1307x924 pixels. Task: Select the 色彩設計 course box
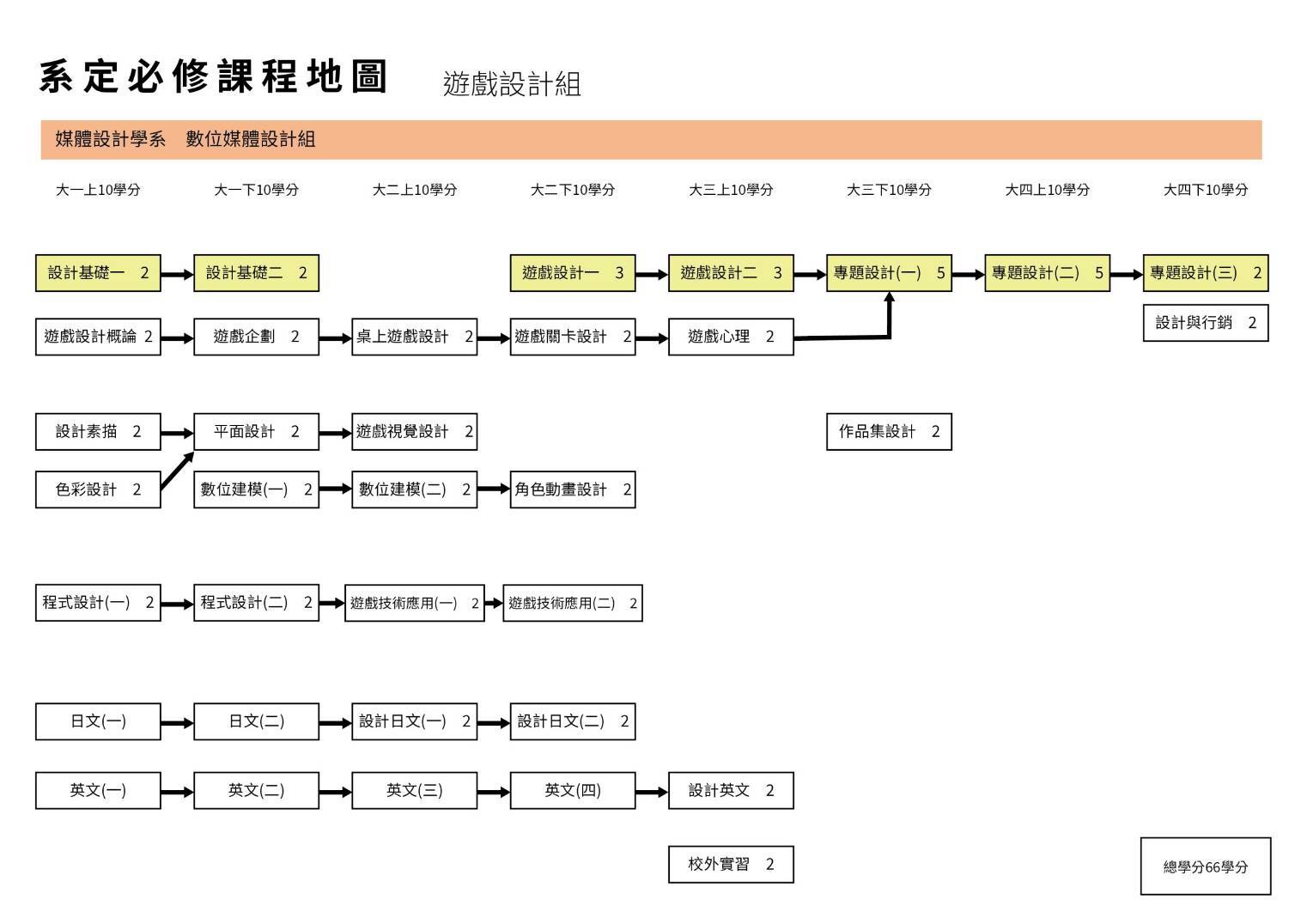click(98, 489)
